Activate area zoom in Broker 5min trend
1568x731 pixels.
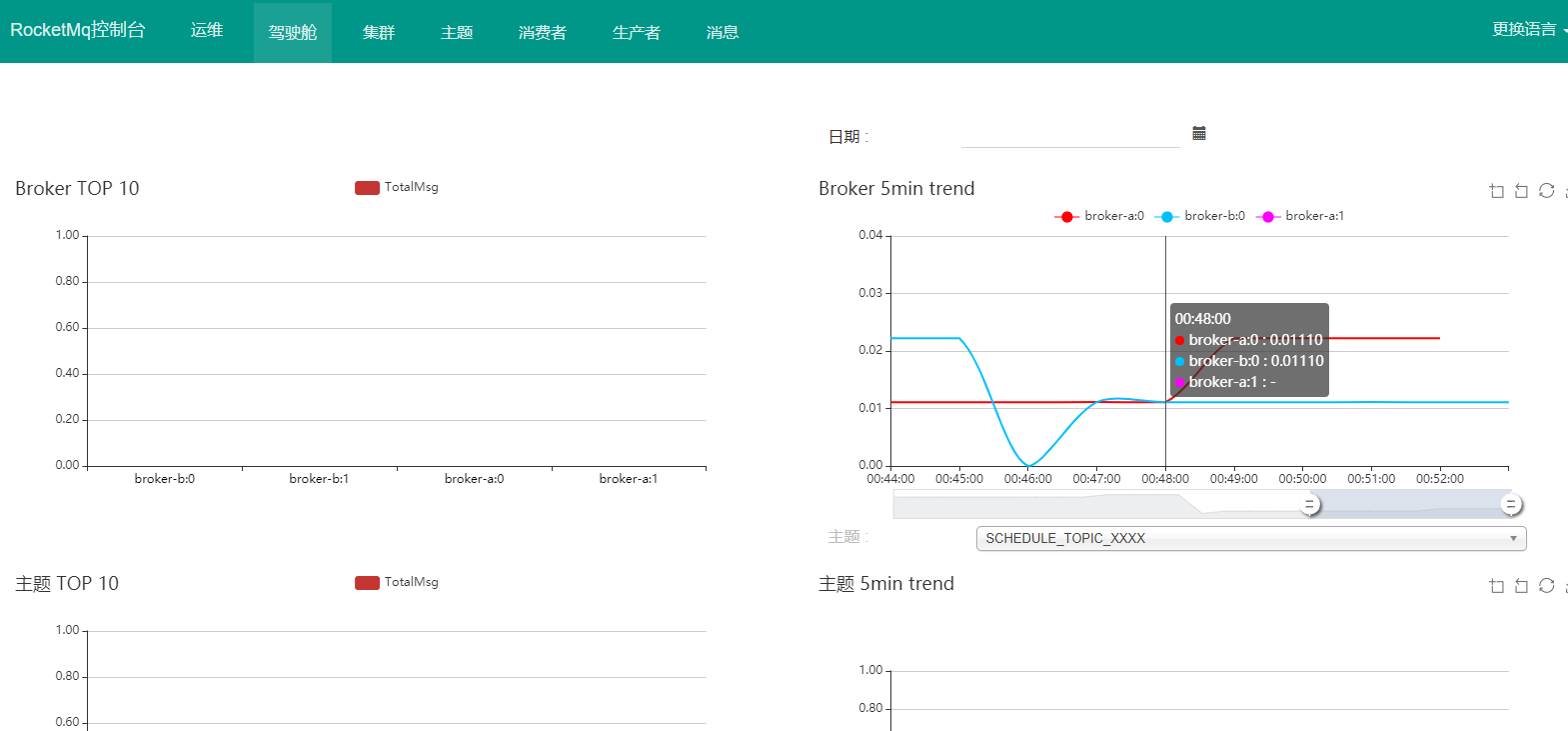(x=1496, y=191)
